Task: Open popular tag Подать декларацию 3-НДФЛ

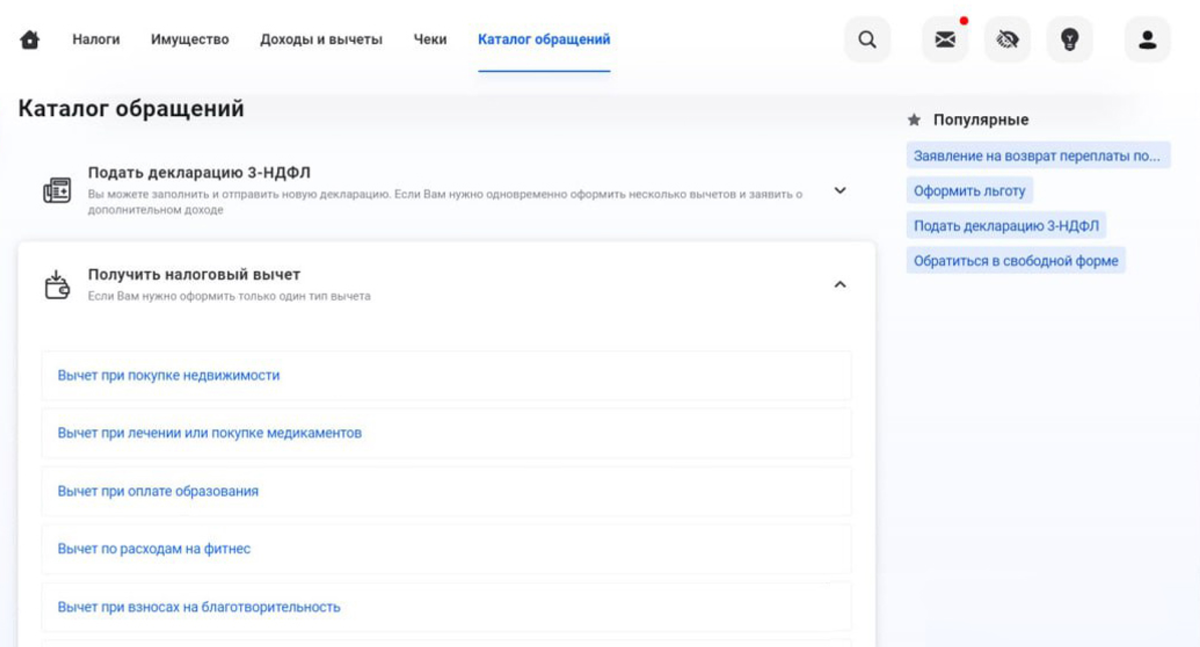Action: (x=1006, y=226)
